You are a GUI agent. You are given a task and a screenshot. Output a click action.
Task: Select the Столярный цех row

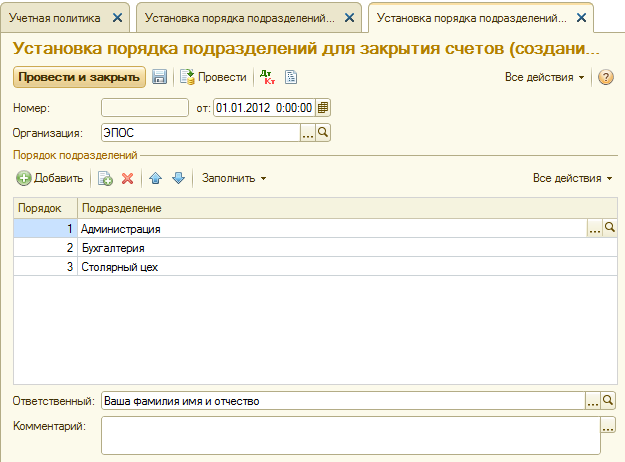point(315,267)
